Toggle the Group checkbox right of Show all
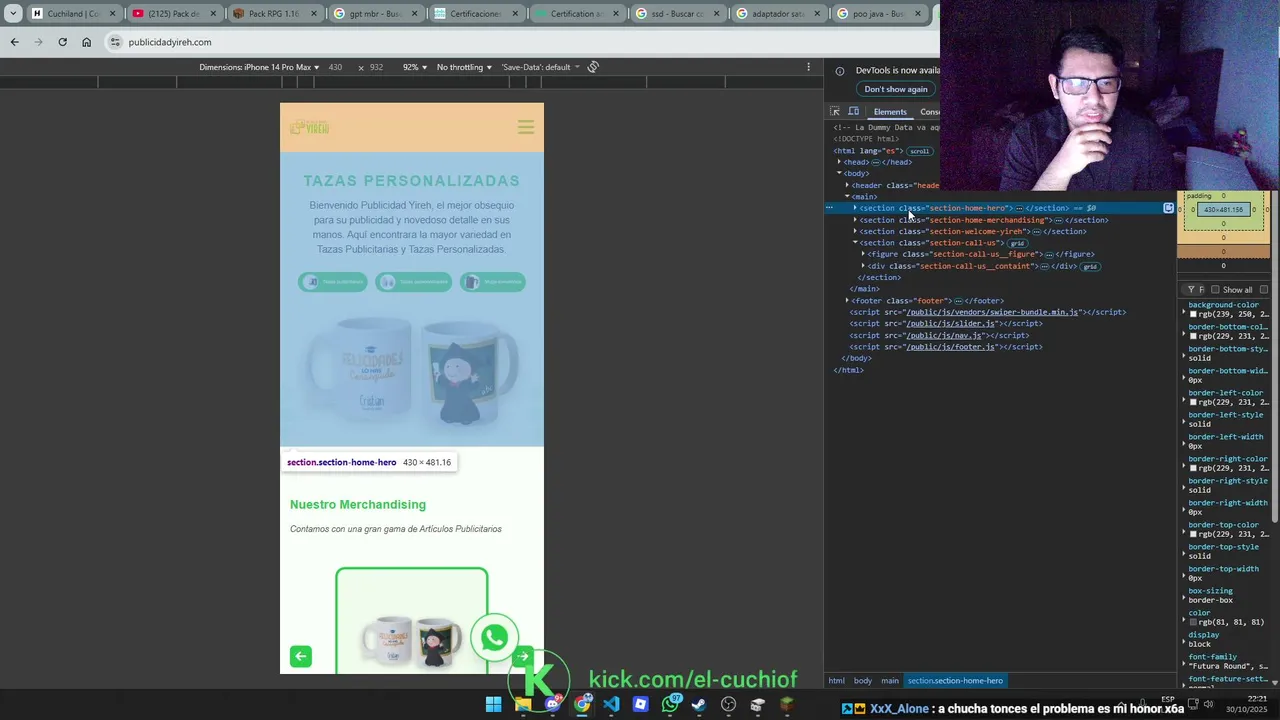Viewport: 1280px width, 720px height. (x=1263, y=290)
